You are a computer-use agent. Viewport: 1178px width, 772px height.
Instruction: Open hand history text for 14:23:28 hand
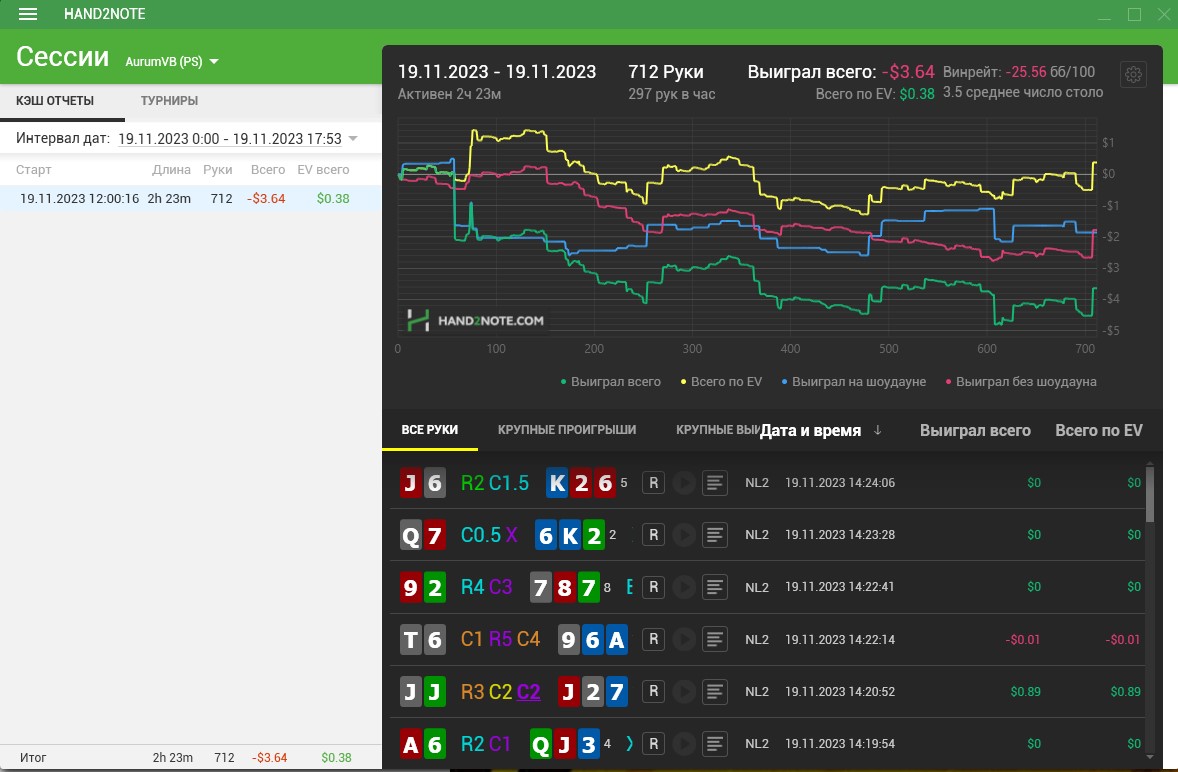click(x=714, y=535)
